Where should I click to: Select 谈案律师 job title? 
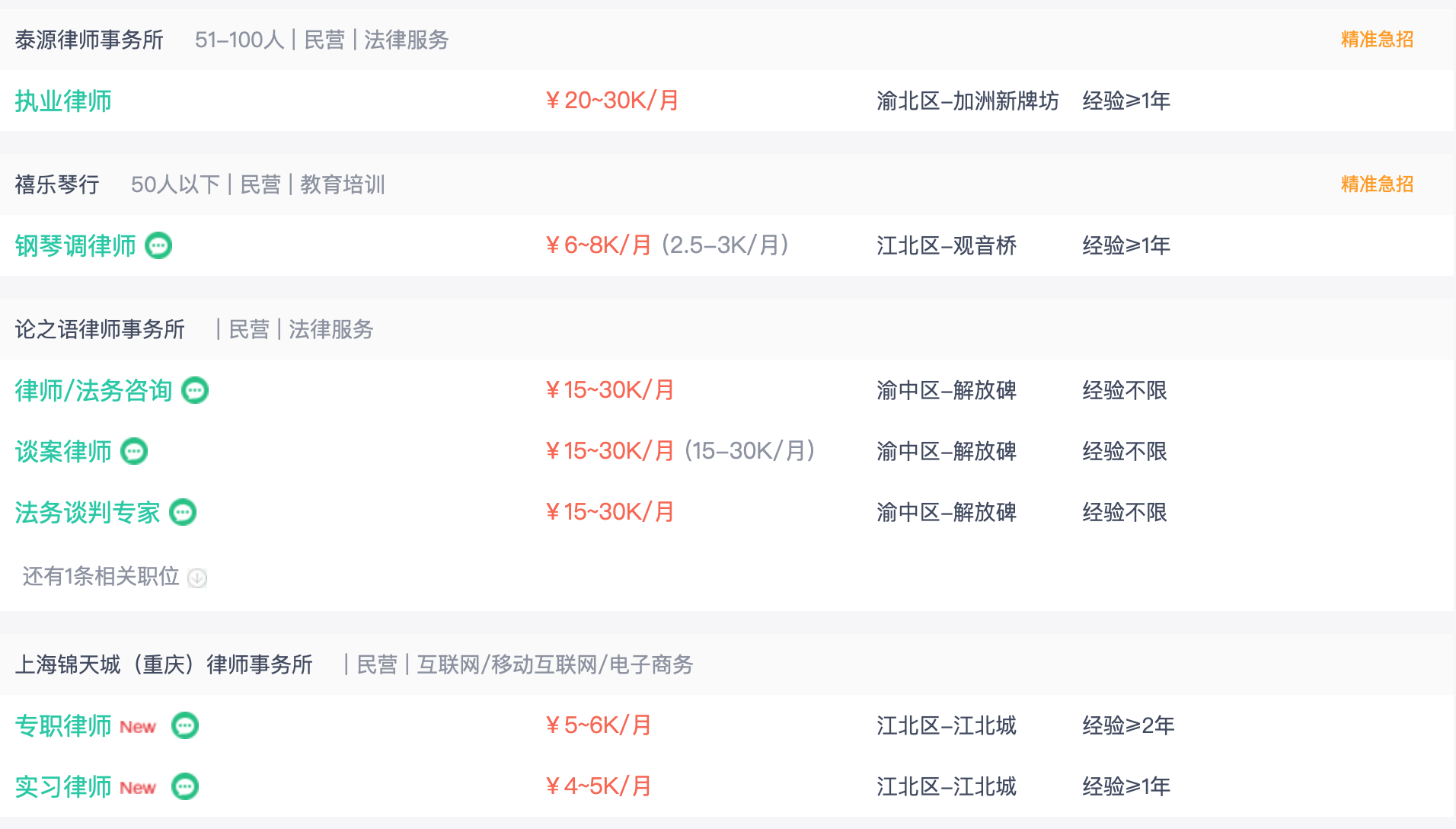point(63,451)
